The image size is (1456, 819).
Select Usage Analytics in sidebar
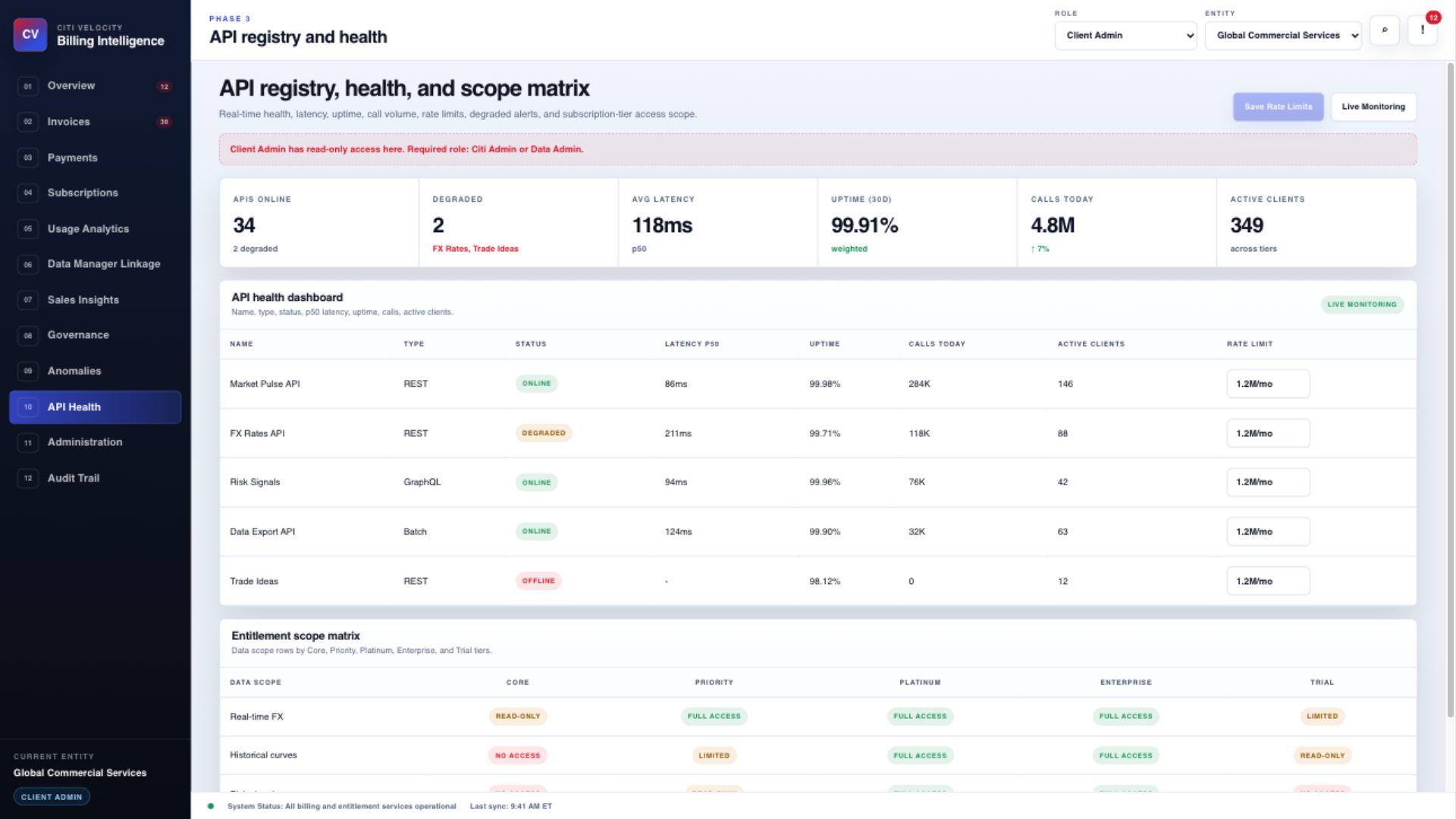click(95, 229)
